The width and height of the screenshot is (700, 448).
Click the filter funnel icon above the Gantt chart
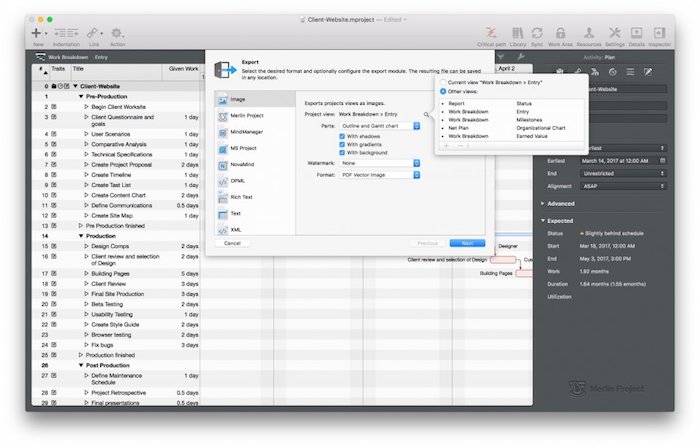click(501, 57)
